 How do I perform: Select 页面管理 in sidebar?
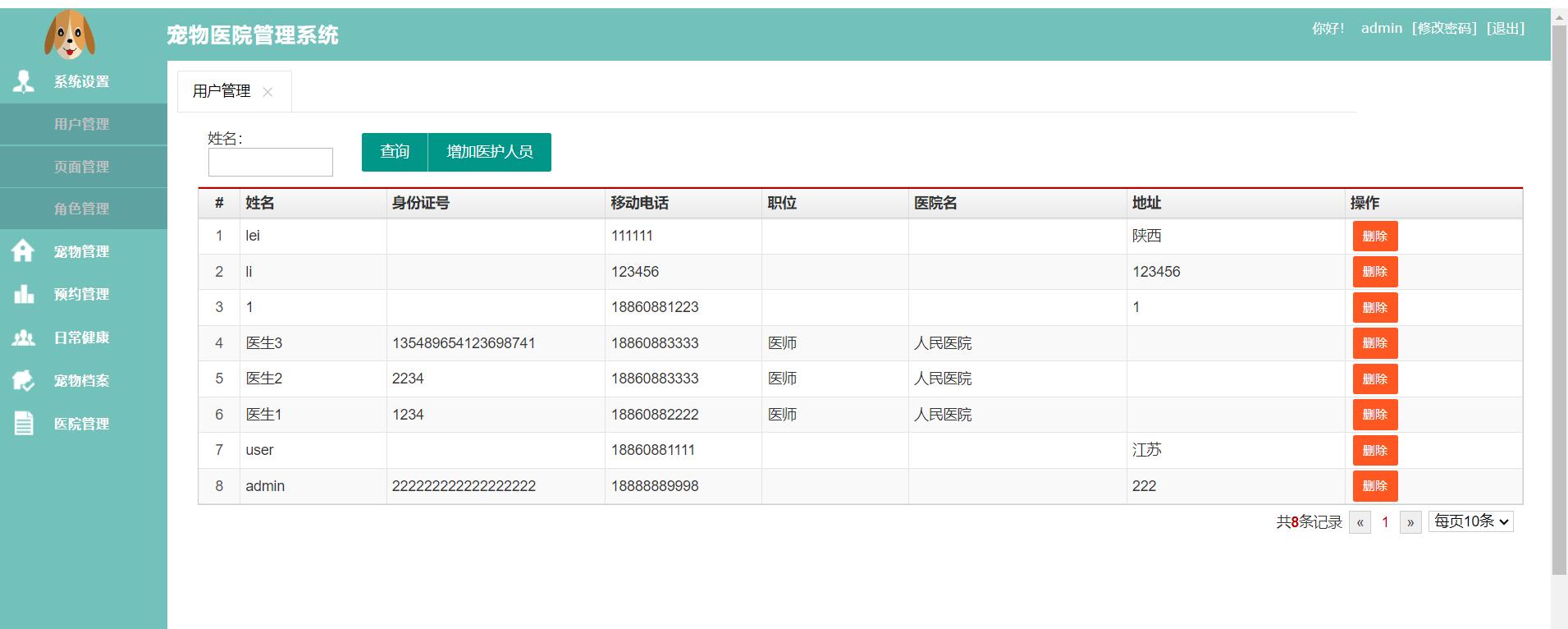pos(84,167)
